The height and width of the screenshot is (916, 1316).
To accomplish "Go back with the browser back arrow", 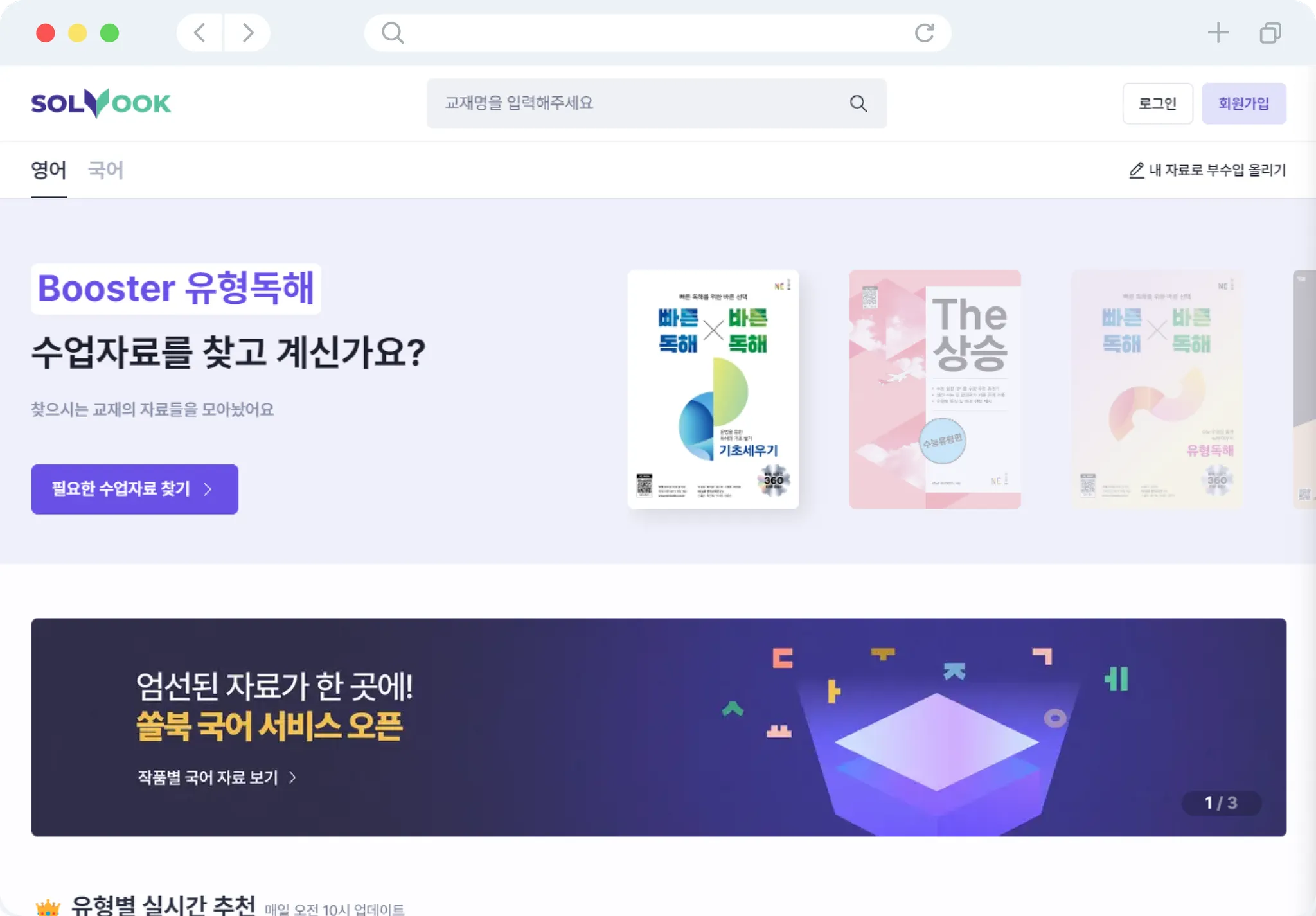I will click(x=200, y=33).
